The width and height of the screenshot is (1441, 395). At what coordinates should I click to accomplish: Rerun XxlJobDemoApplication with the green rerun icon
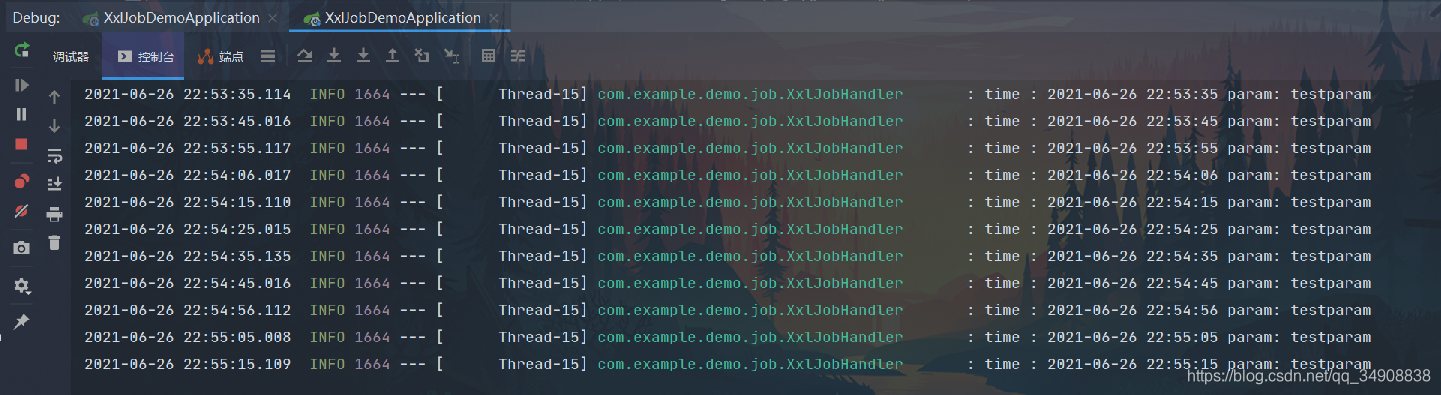(22, 50)
